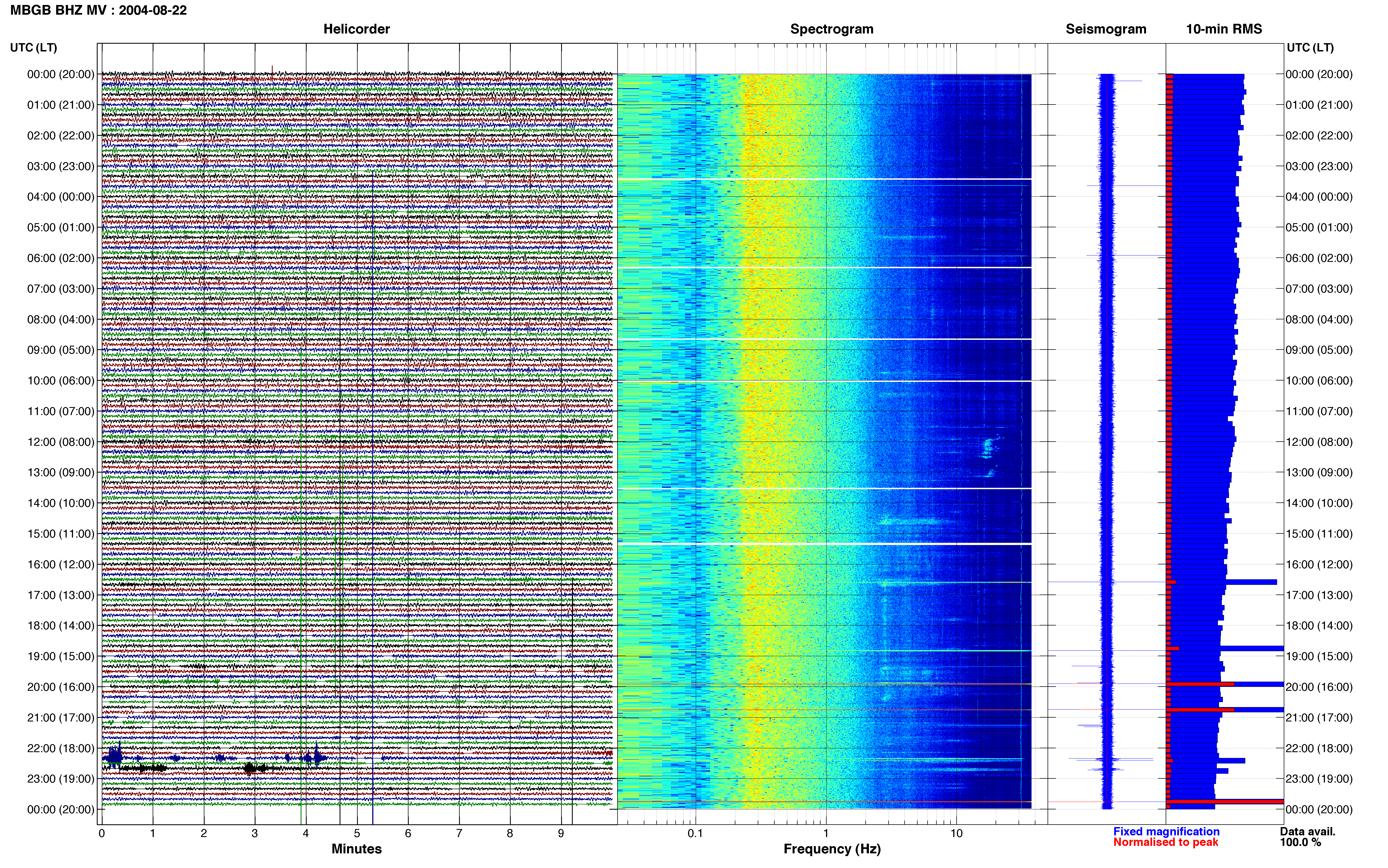This screenshot has width=1388, height=868.
Task: Click 15:00 (11:00) beside the Helicorder
Action: pos(60,534)
